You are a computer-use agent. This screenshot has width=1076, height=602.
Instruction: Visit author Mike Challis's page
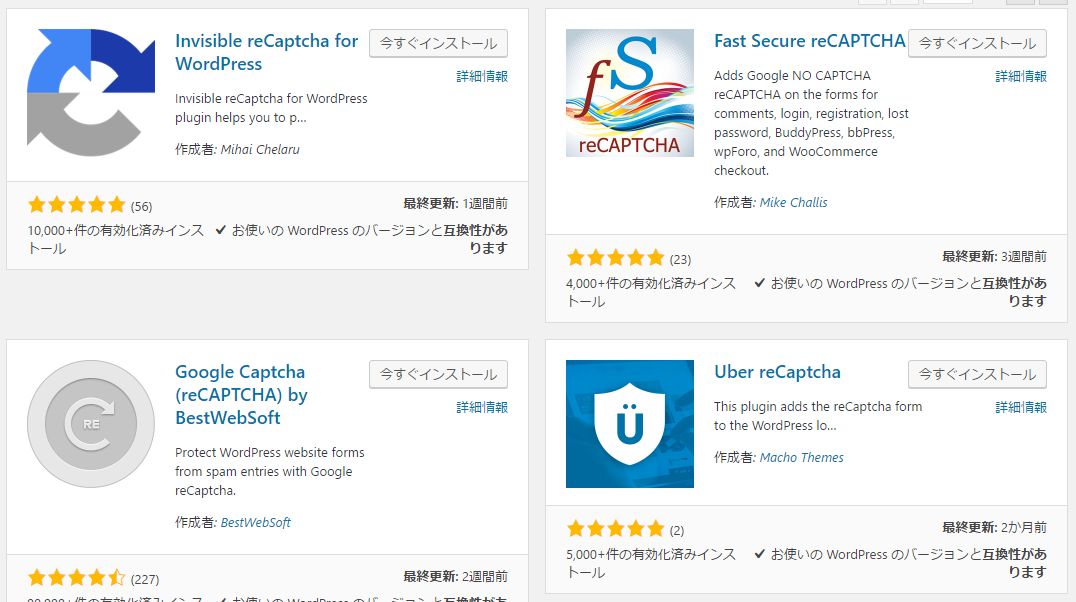(793, 202)
